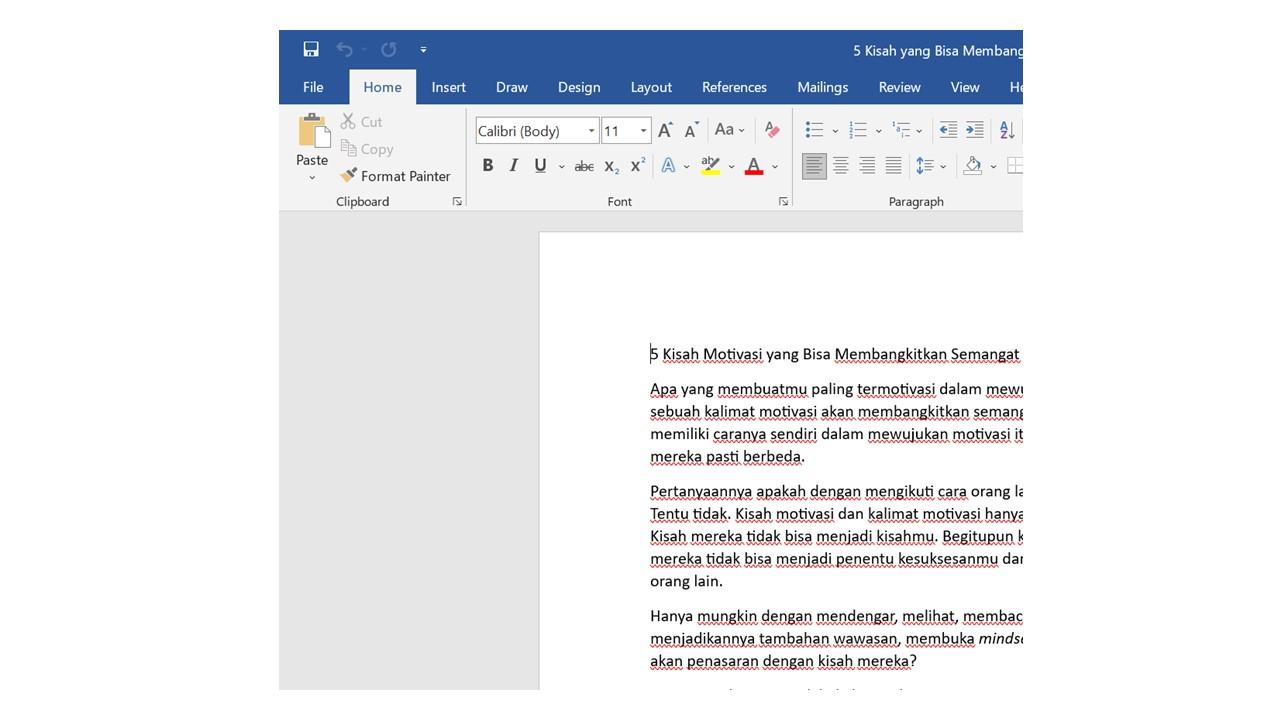Image resolution: width=1280 pixels, height=720 pixels.
Task: Toggle Subscript formatting
Action: point(612,167)
